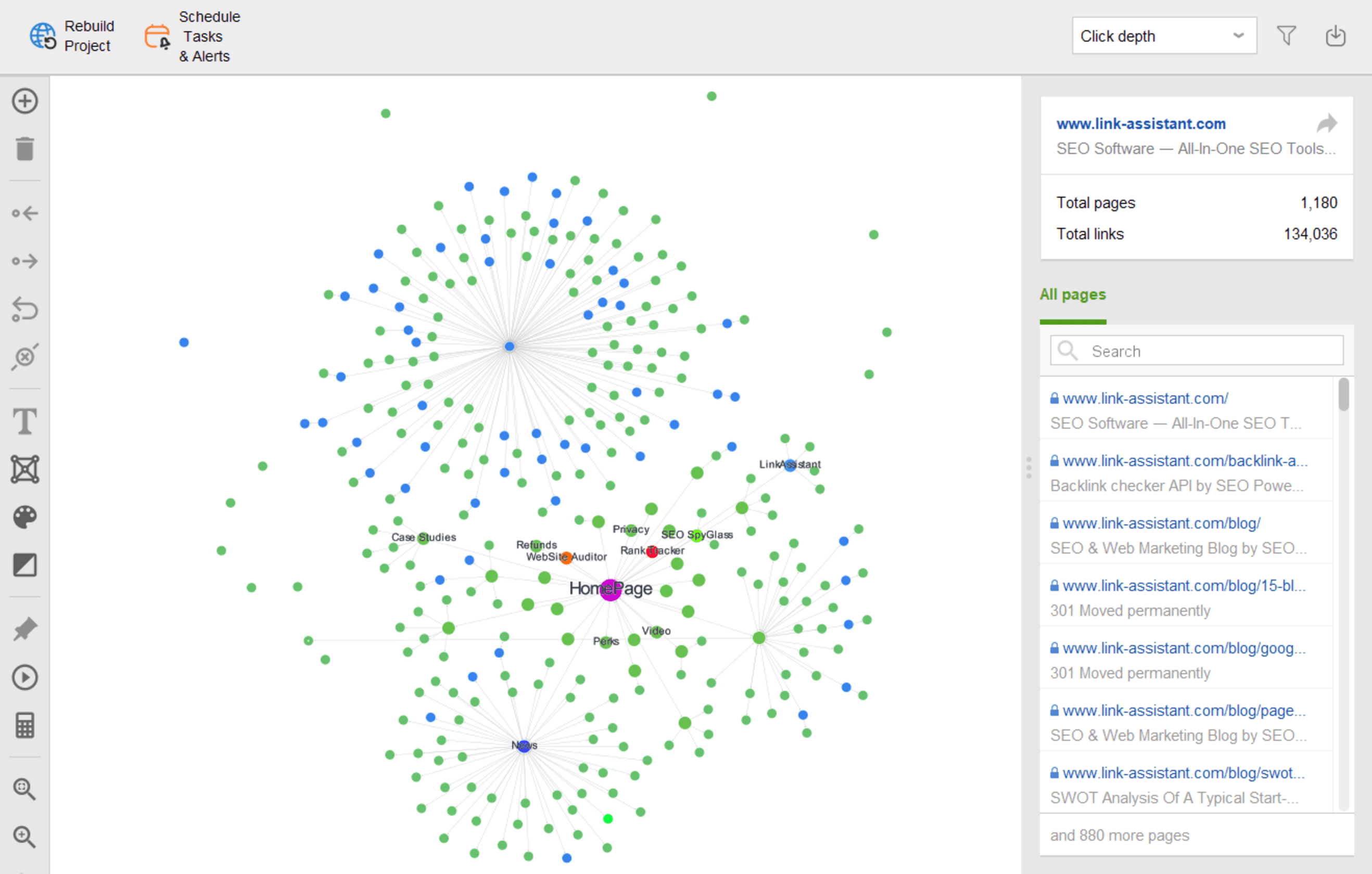Viewport: 1372px width, 874px height.
Task: Open the Click depth dropdown
Action: coord(1164,35)
